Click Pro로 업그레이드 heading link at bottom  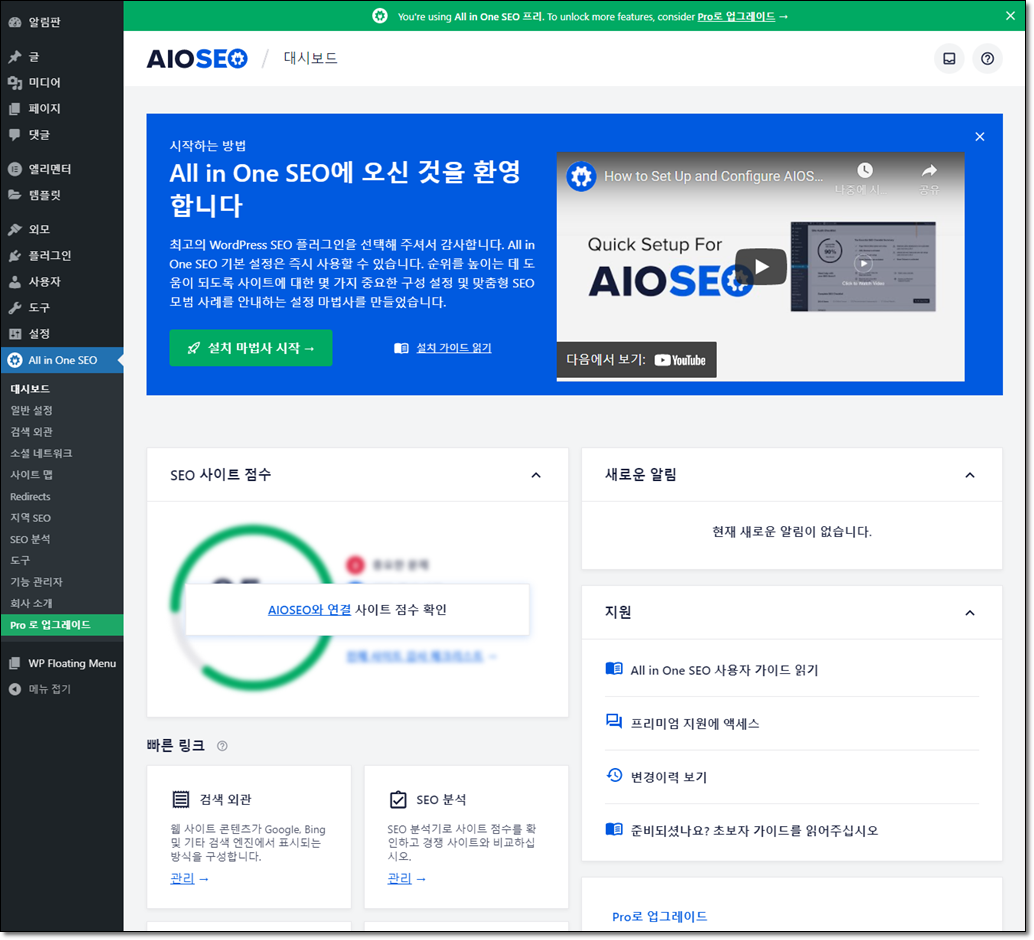coord(659,917)
